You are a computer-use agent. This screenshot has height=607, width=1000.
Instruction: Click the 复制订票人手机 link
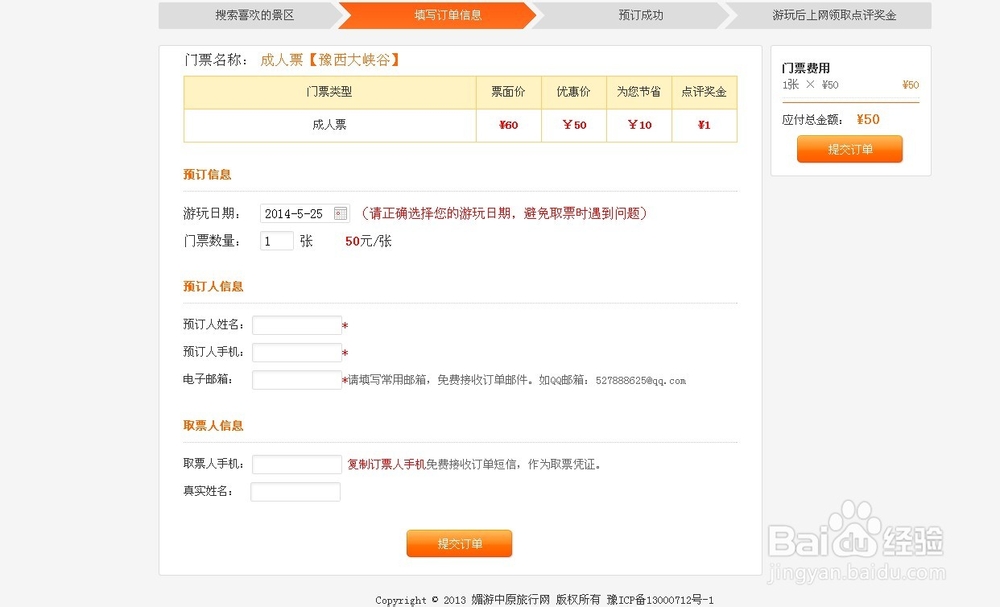pyautogui.click(x=386, y=465)
